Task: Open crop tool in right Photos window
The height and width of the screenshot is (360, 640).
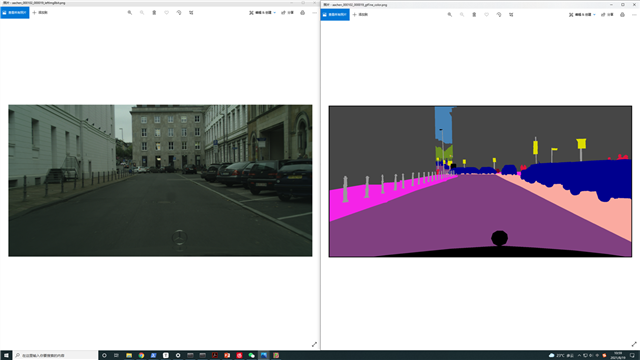Action: pyautogui.click(x=511, y=14)
